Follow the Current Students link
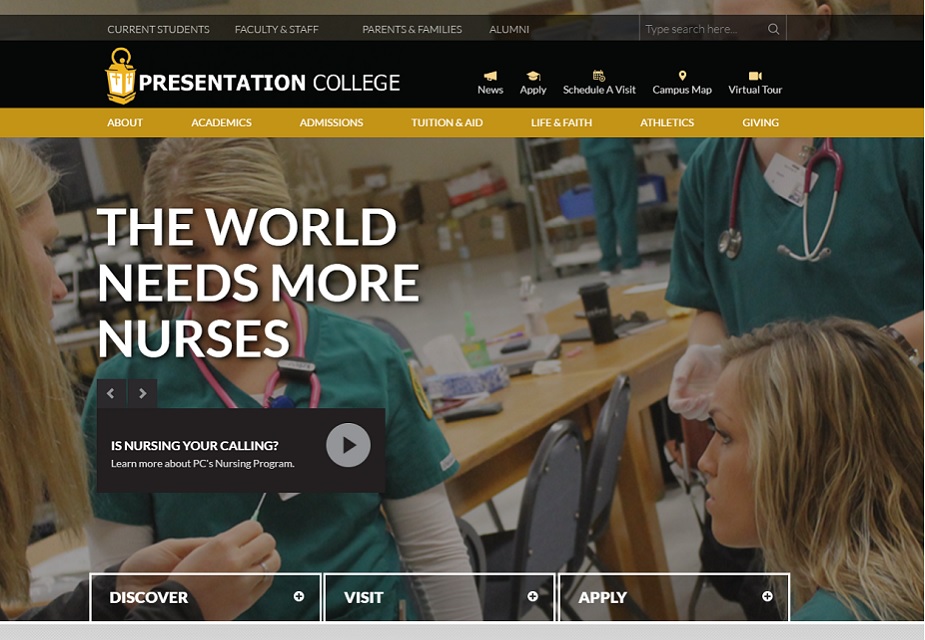The image size is (925, 640). click(x=158, y=29)
